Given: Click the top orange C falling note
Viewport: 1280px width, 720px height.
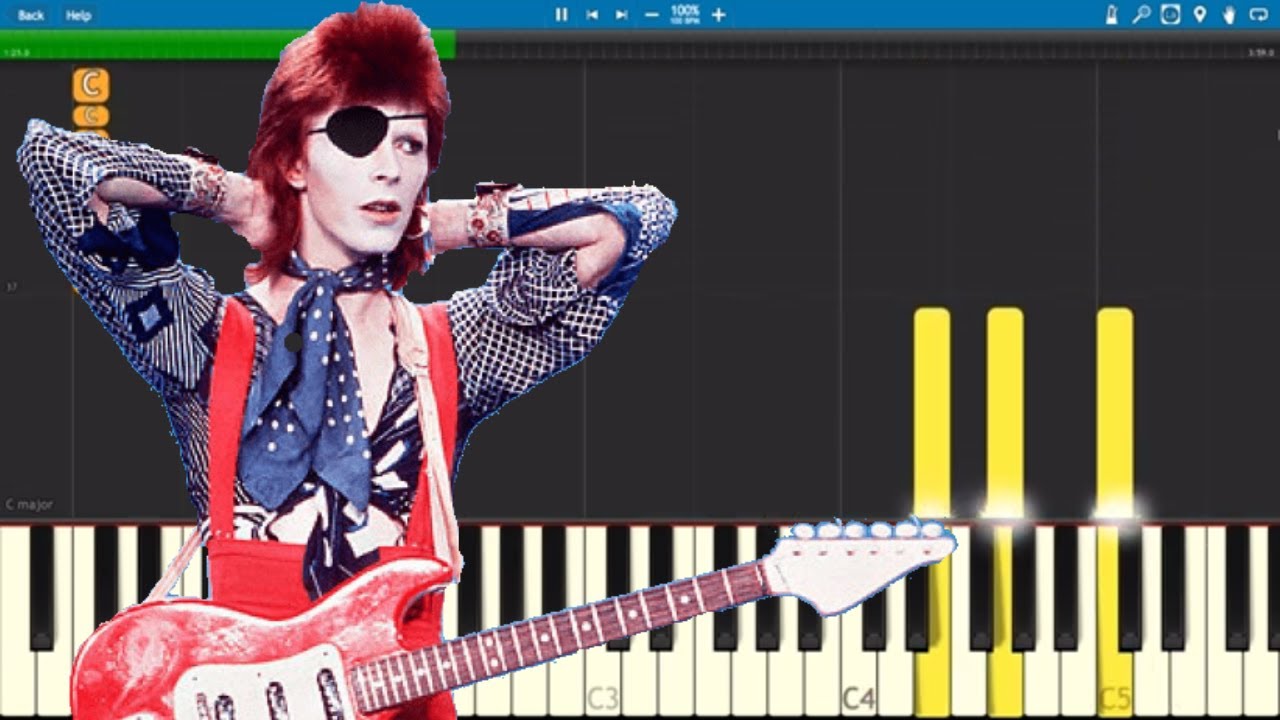Looking at the screenshot, I should (x=91, y=86).
